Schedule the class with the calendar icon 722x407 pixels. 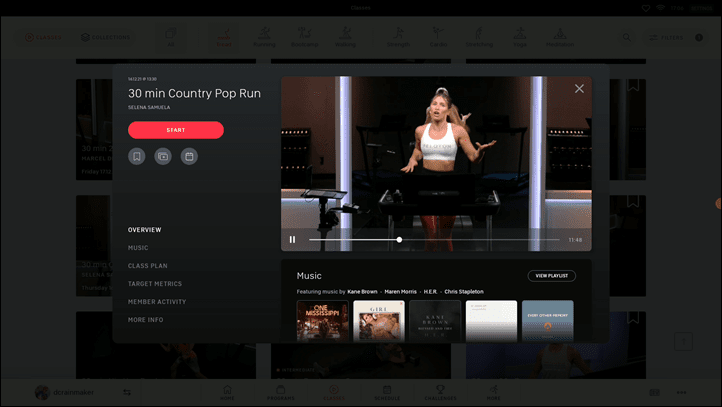tap(189, 157)
